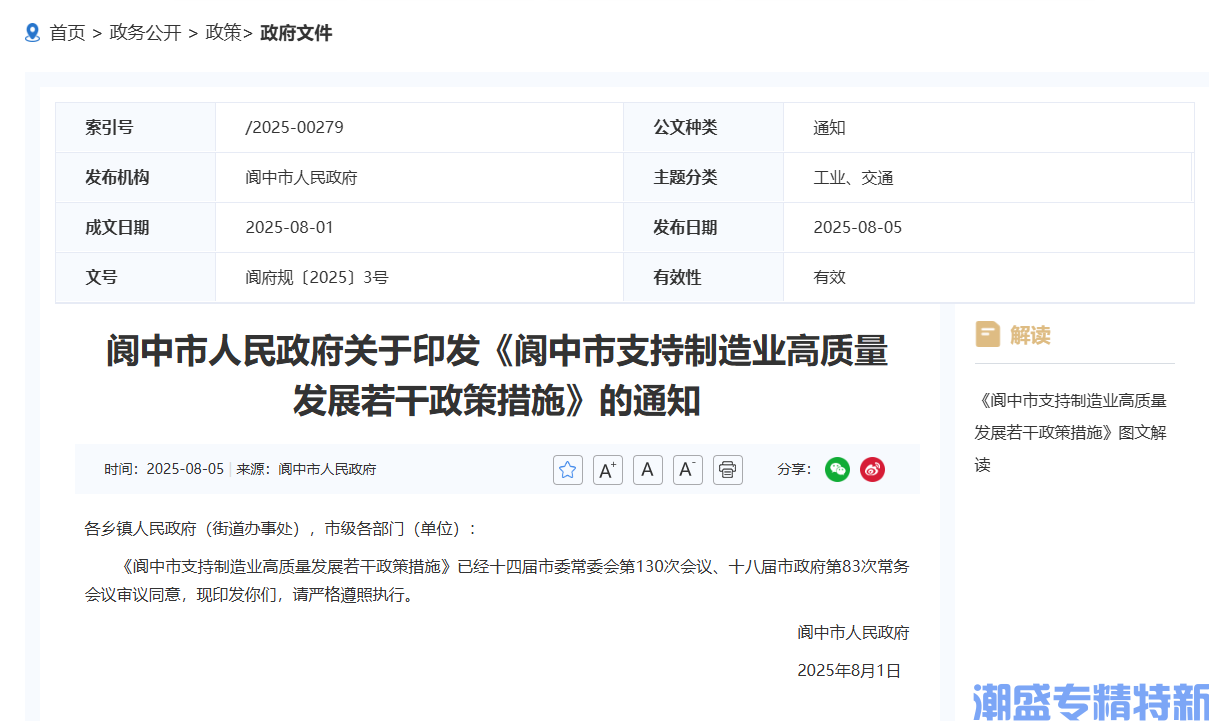Open the 图文解读 interpretation link
Viewport: 1209px width, 721px height.
coord(1073,432)
